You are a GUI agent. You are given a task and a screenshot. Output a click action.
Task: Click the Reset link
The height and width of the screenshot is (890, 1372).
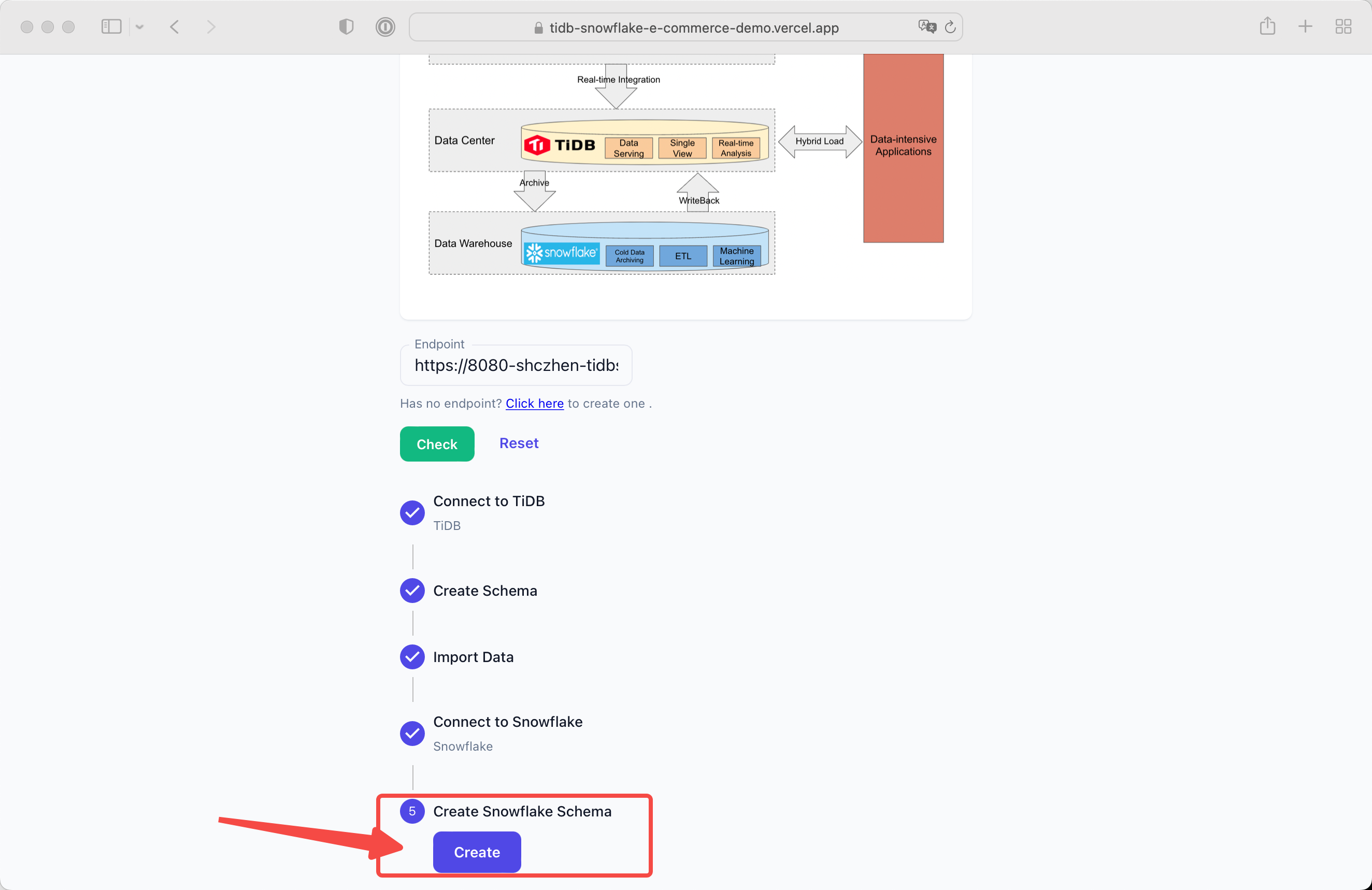(518, 443)
